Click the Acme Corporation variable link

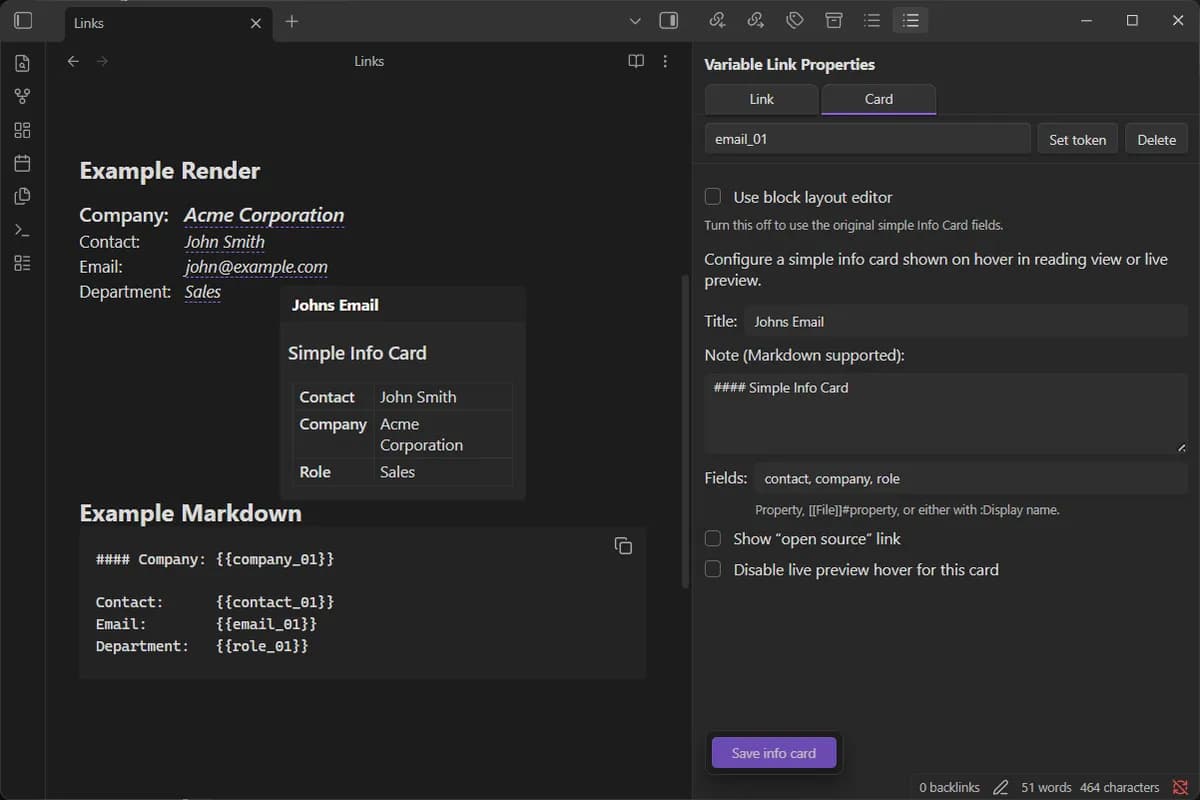pyautogui.click(x=264, y=215)
